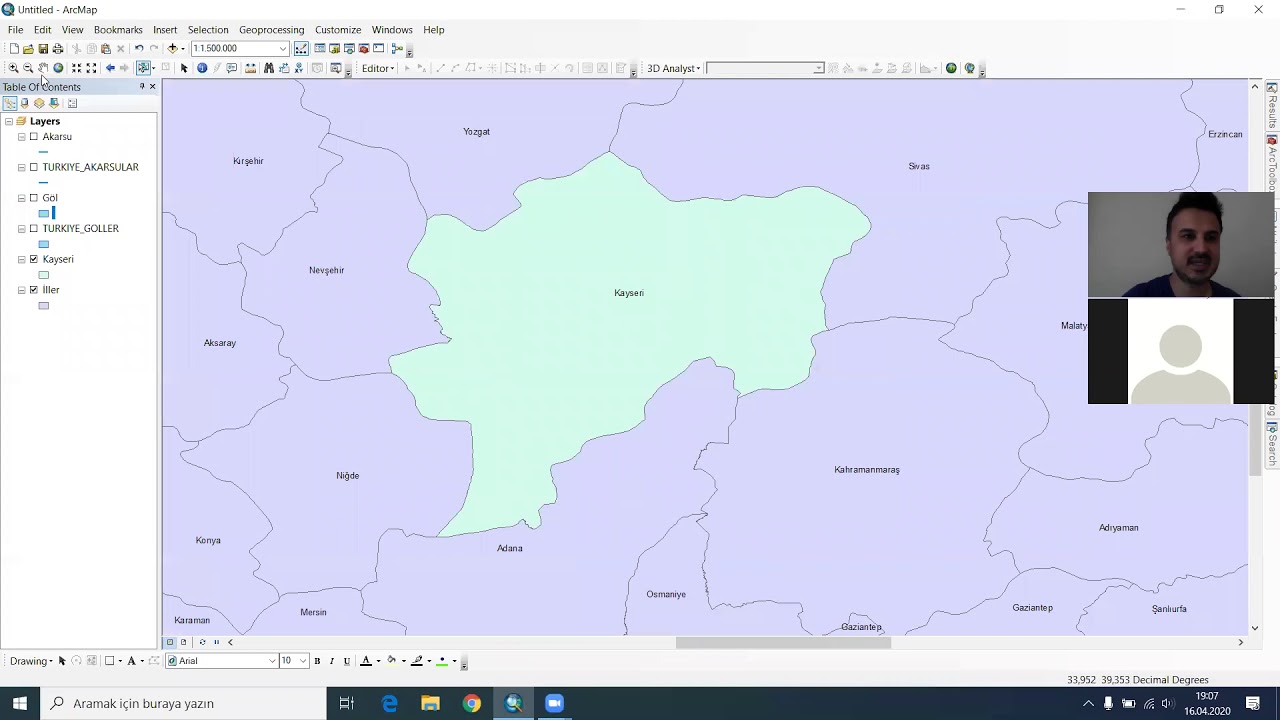Screen dimensions: 1280x720
Task: Open the Editor Toolbar icon
Action: tap(301, 49)
